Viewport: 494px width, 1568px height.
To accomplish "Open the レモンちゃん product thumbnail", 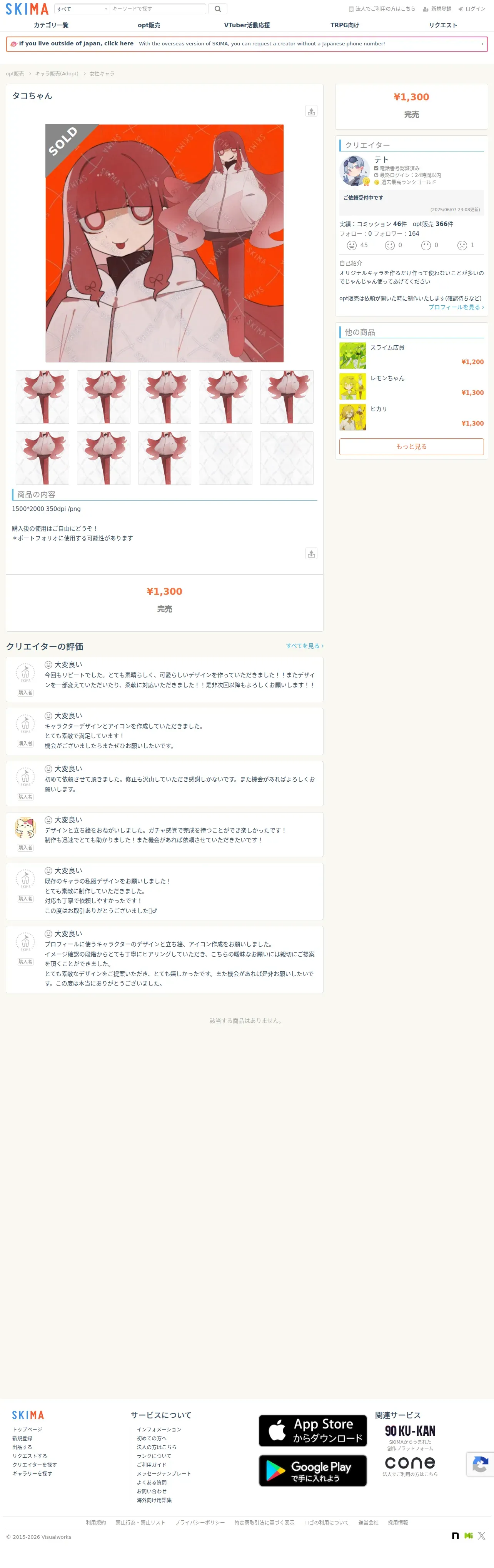I will 353,386.
